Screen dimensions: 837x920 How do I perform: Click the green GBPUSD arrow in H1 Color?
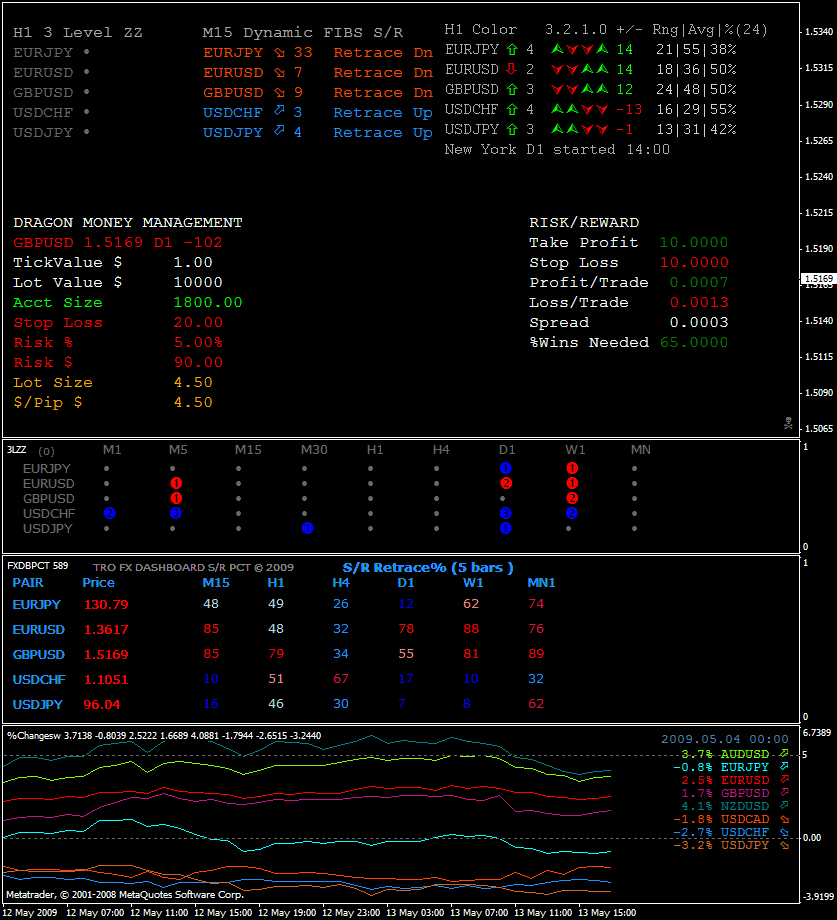click(511, 89)
